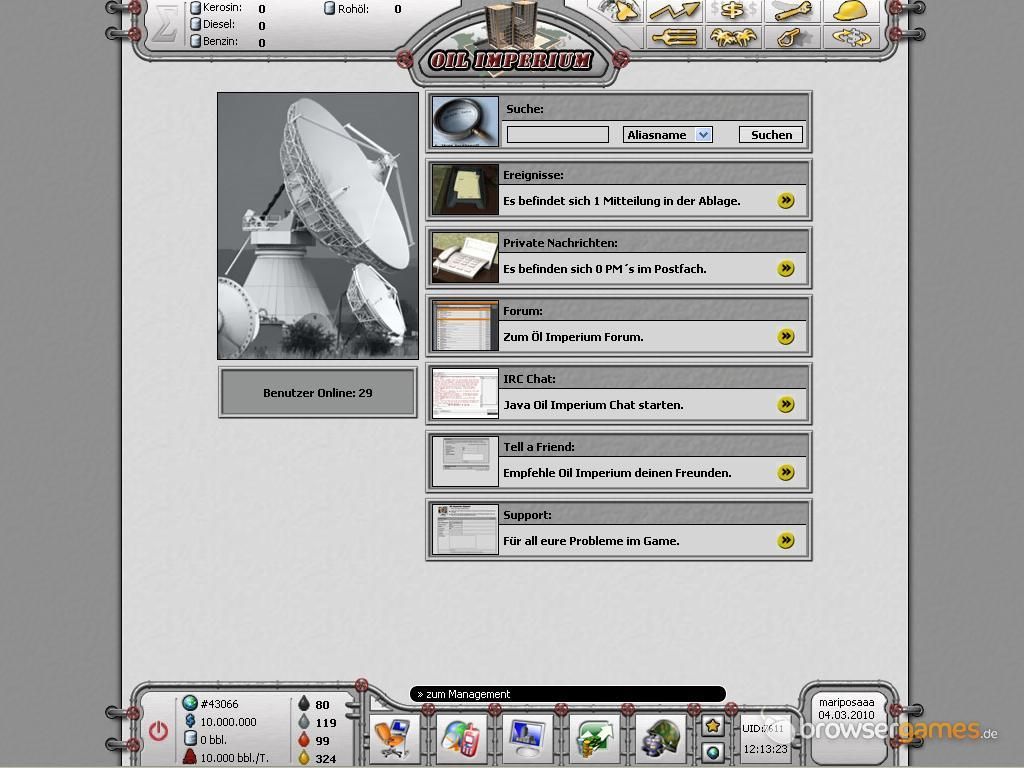Click the Diesel stock label
The height and width of the screenshot is (768, 1024).
pos(219,24)
